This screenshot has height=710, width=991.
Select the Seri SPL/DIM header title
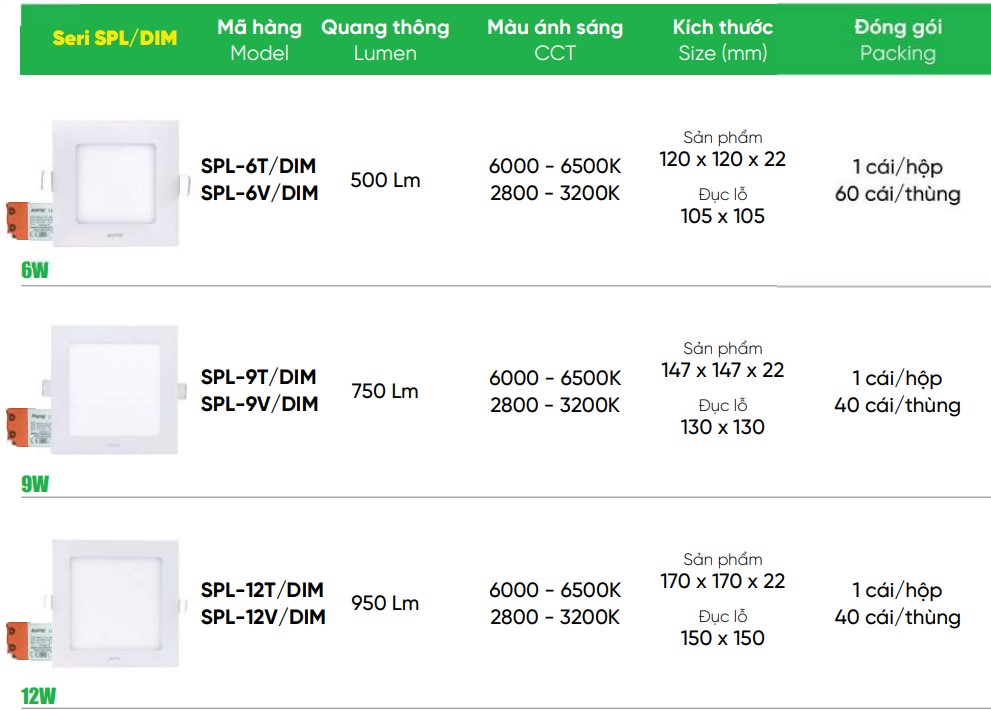tap(115, 38)
